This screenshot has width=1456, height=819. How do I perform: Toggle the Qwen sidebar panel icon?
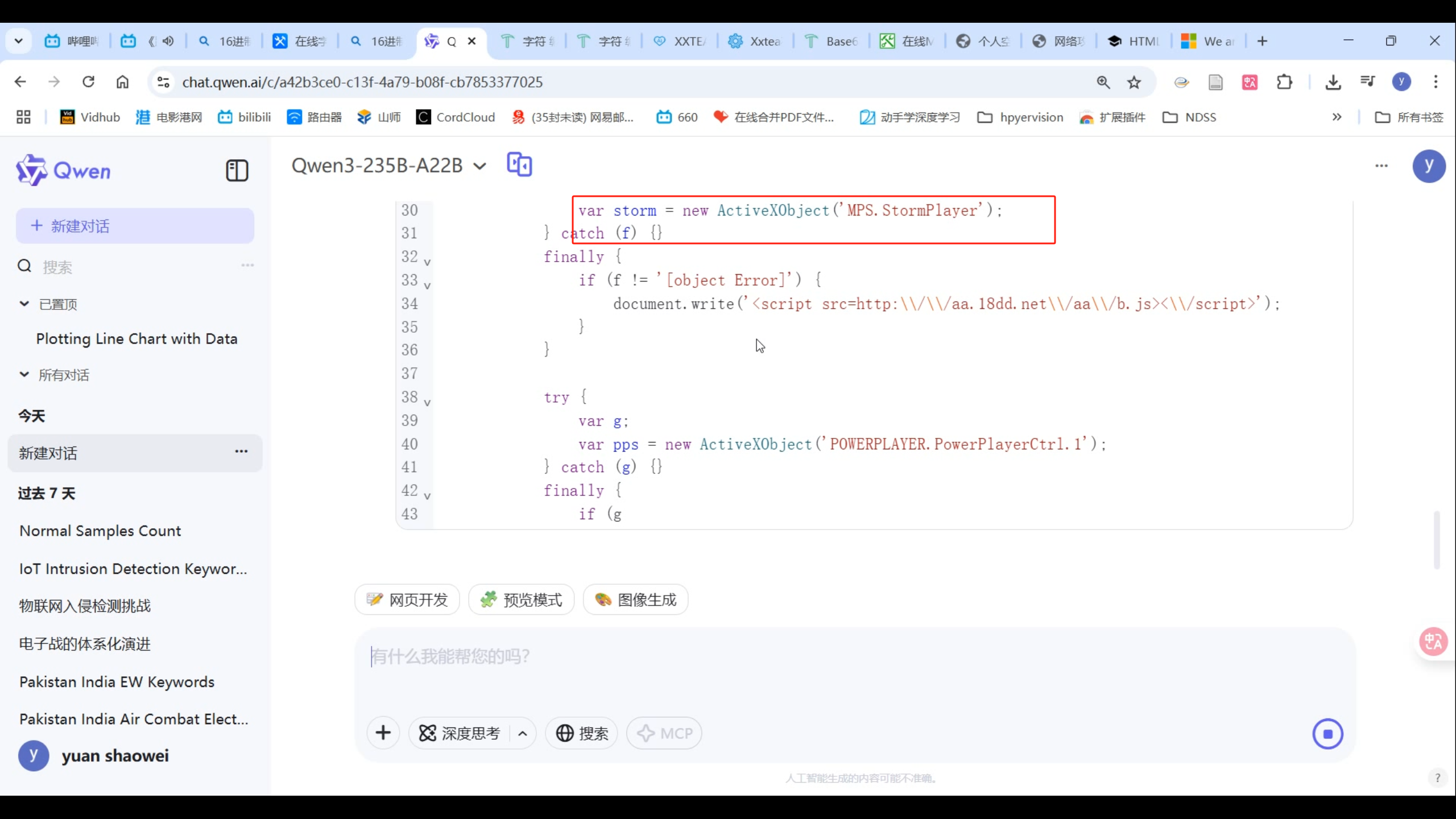pos(237,170)
